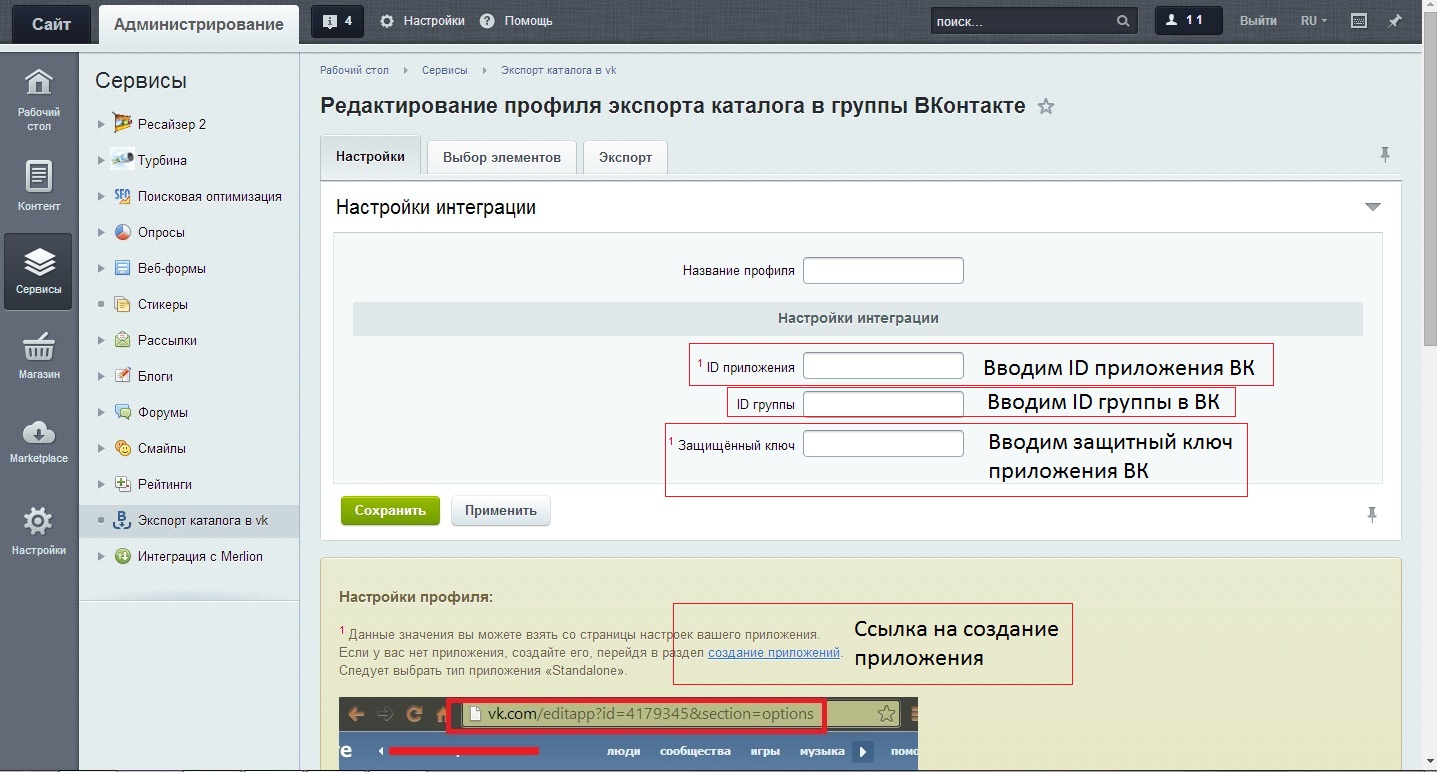Mark page as favorite with star icon
This screenshot has width=1437, height=772.
point(1046,105)
